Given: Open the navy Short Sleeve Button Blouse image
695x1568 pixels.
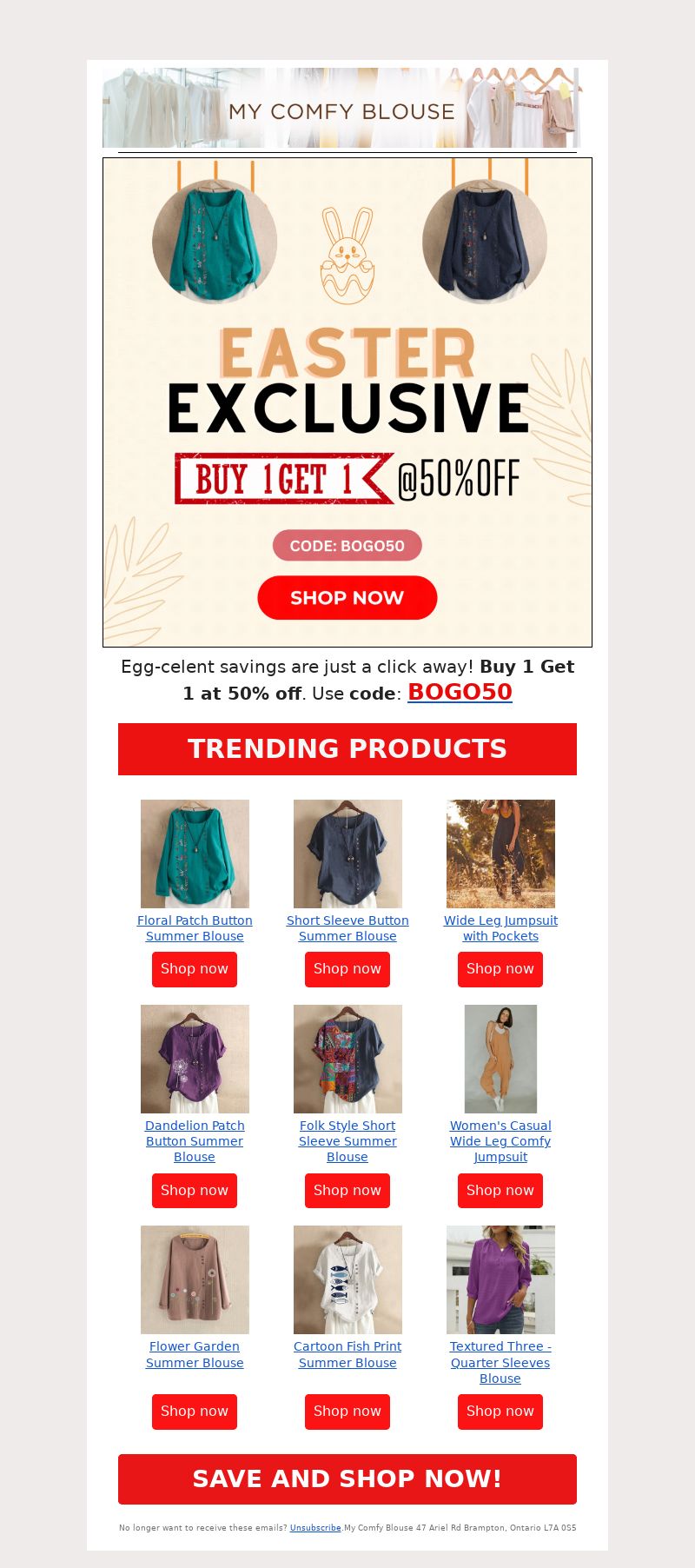Looking at the screenshot, I should [x=347, y=854].
